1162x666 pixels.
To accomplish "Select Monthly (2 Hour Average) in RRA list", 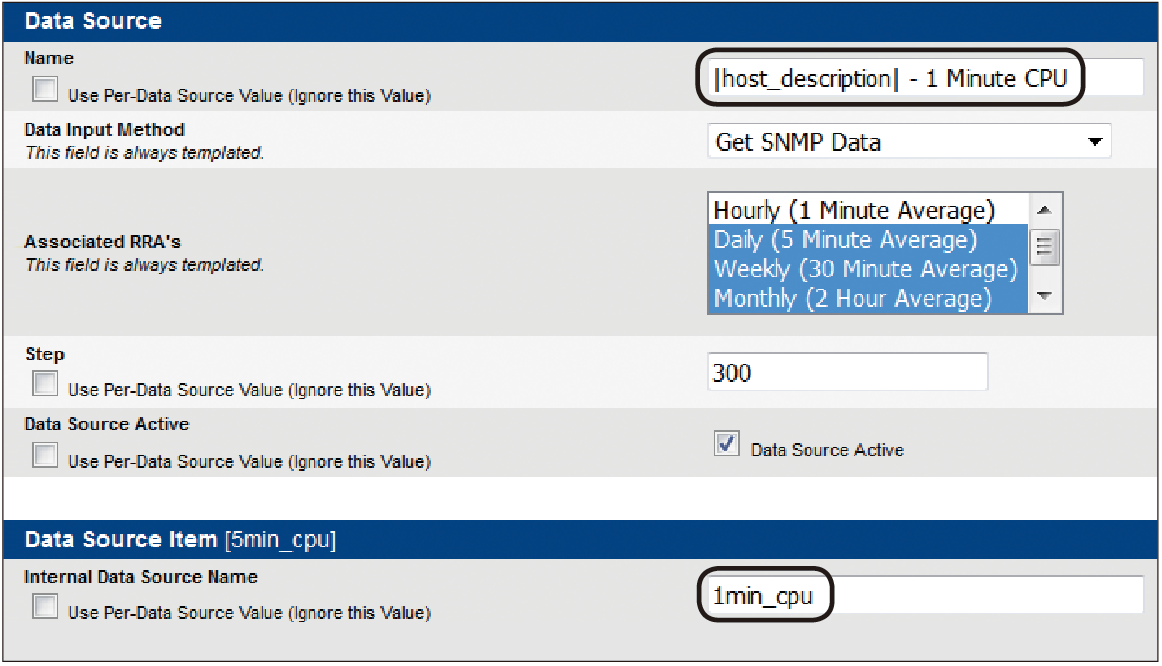I will 868,298.
